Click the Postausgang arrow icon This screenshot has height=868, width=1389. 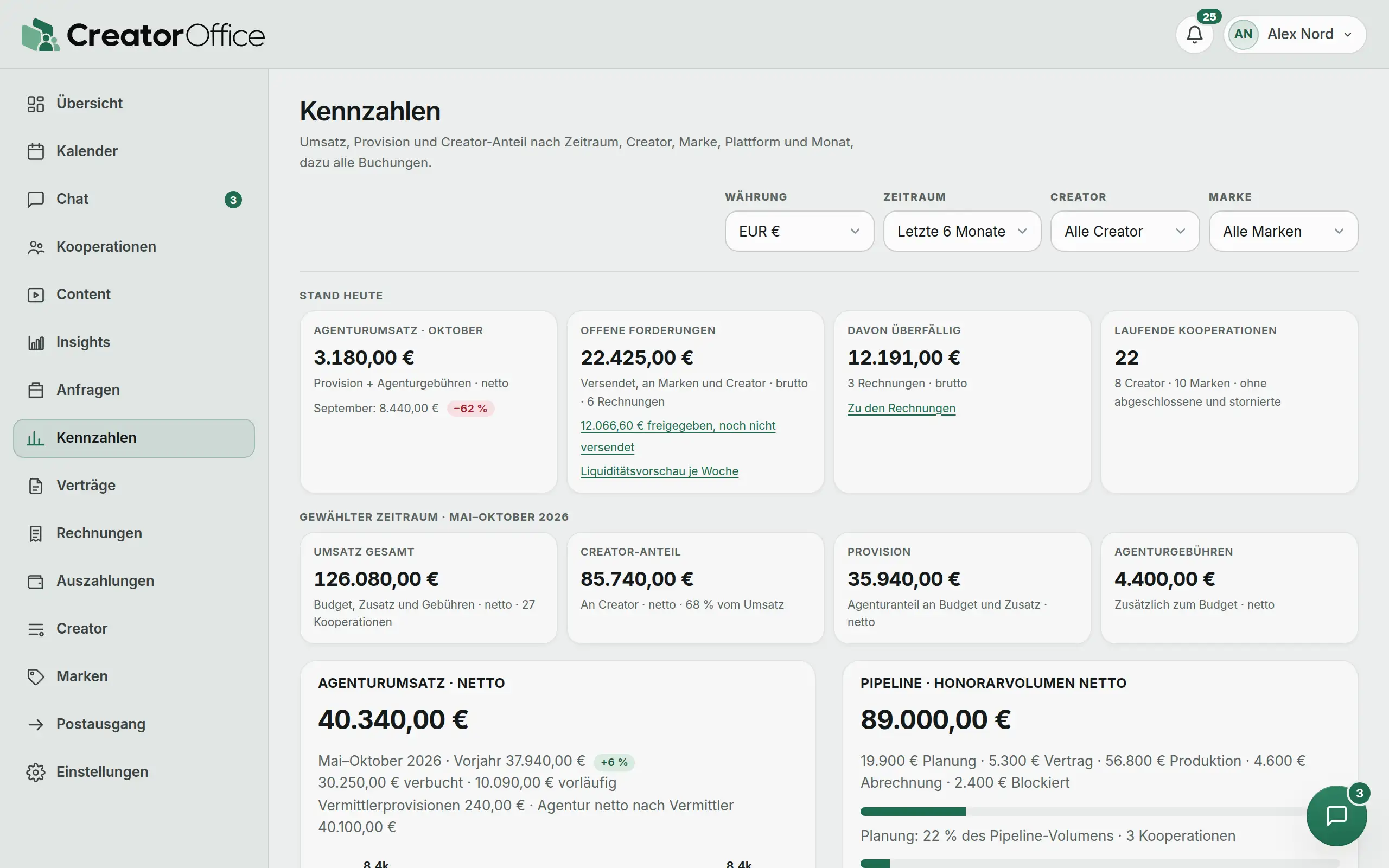[36, 724]
